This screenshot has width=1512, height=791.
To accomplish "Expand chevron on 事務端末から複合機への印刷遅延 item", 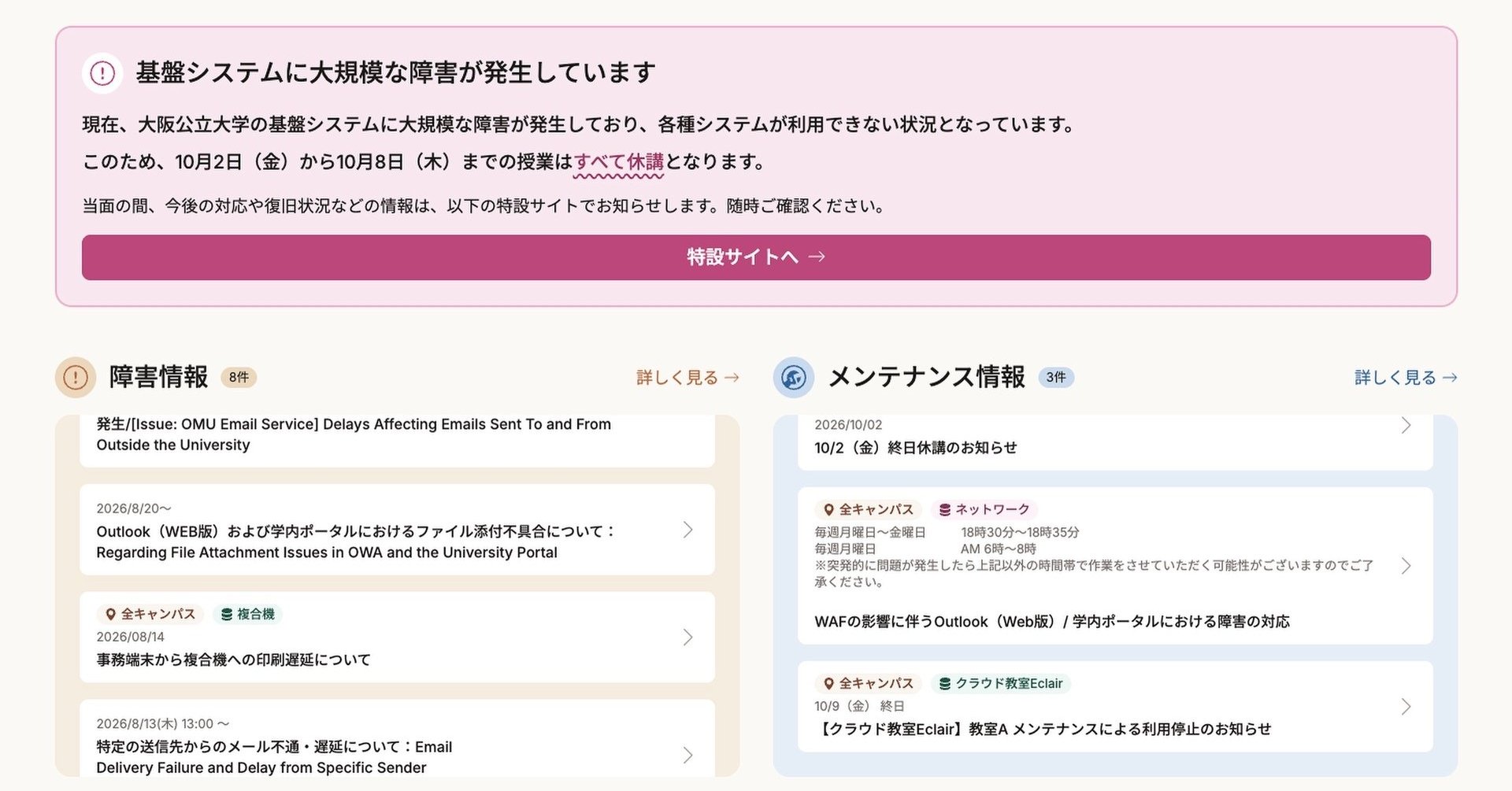I will pos(687,637).
